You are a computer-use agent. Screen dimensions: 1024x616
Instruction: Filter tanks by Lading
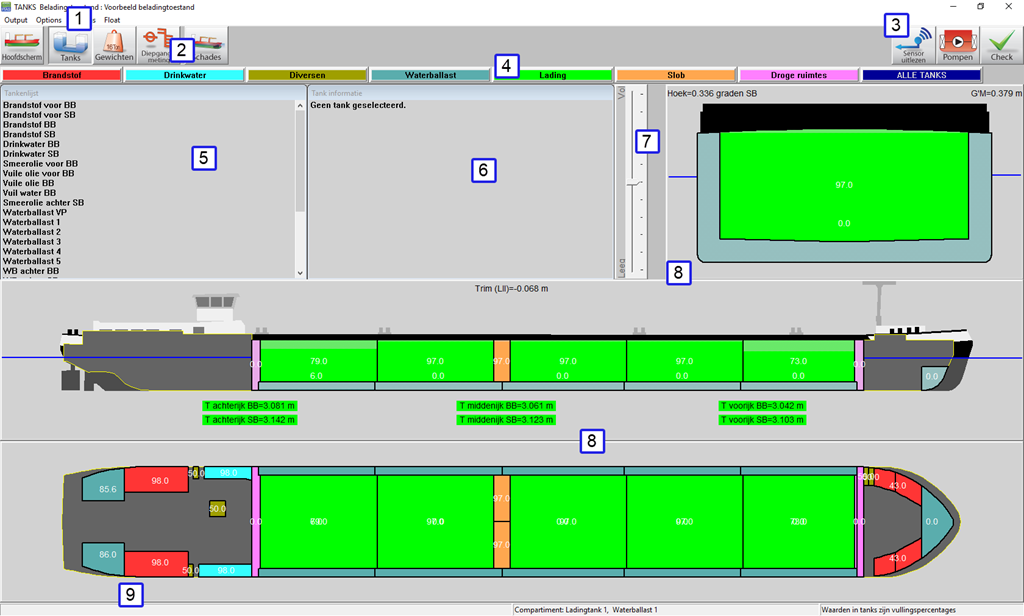552,75
